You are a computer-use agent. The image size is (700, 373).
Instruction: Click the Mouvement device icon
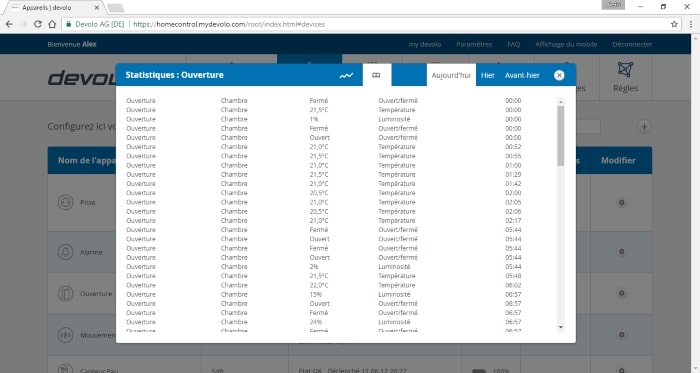65,335
